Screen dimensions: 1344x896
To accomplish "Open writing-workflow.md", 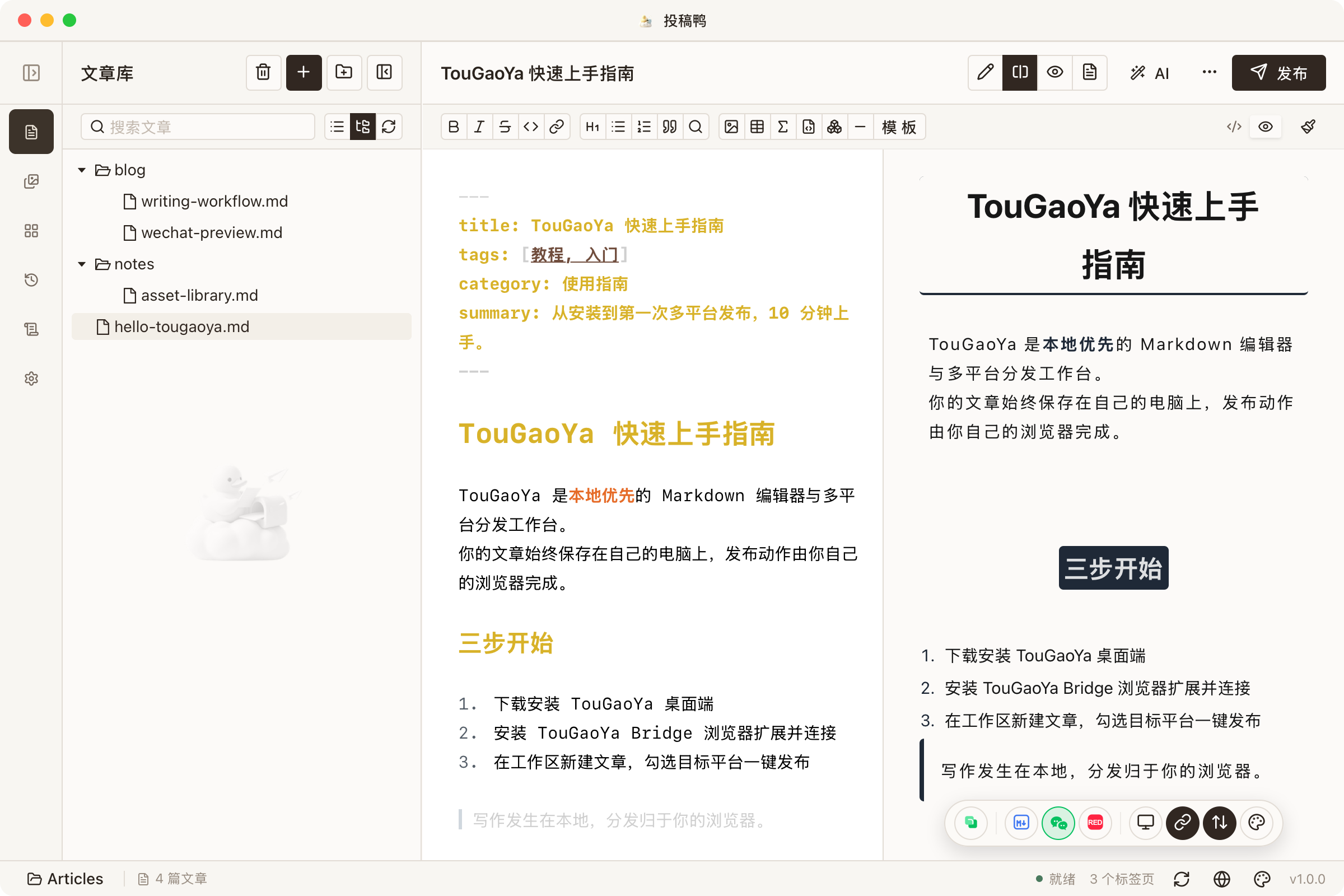I will (x=206, y=201).
